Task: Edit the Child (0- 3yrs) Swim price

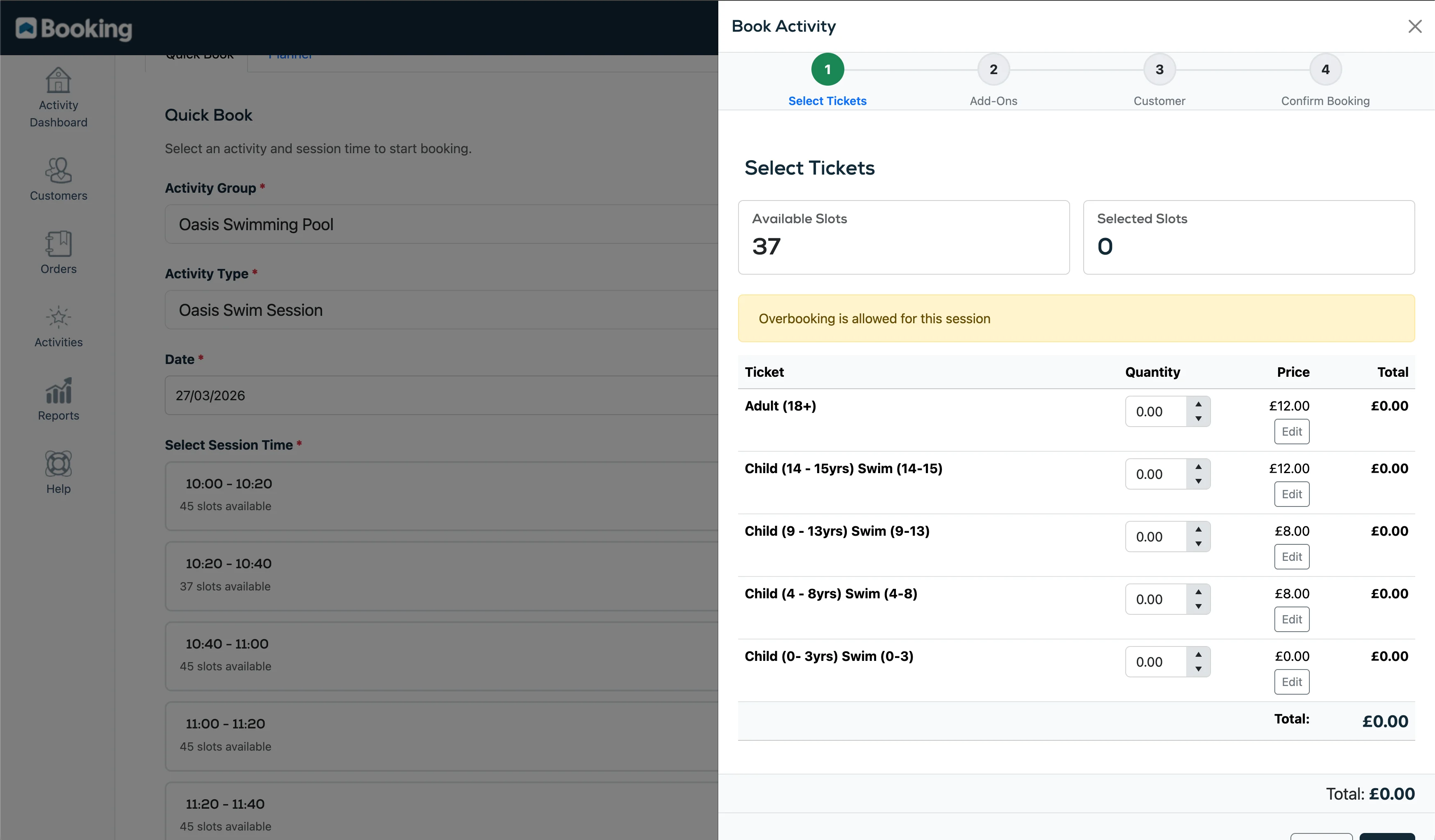Action: (1292, 682)
